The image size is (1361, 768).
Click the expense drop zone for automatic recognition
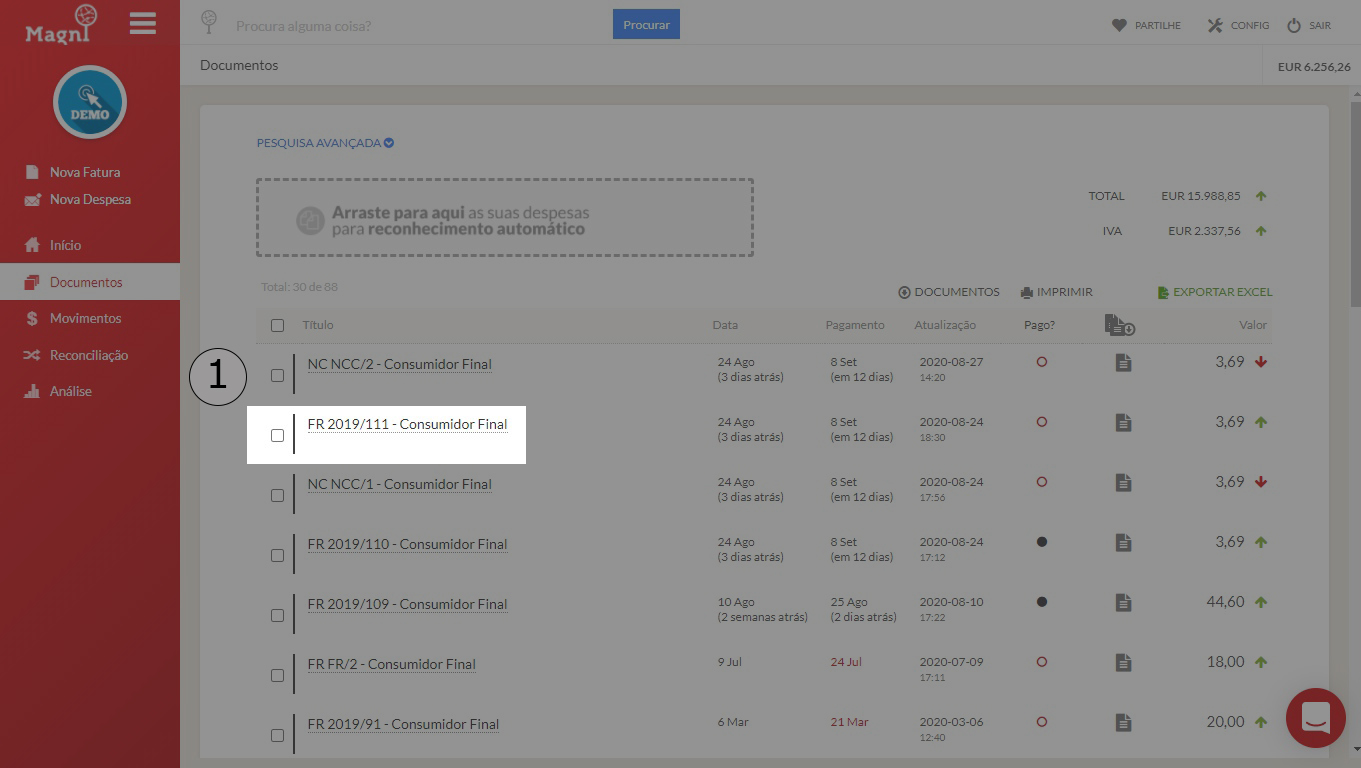pos(505,218)
